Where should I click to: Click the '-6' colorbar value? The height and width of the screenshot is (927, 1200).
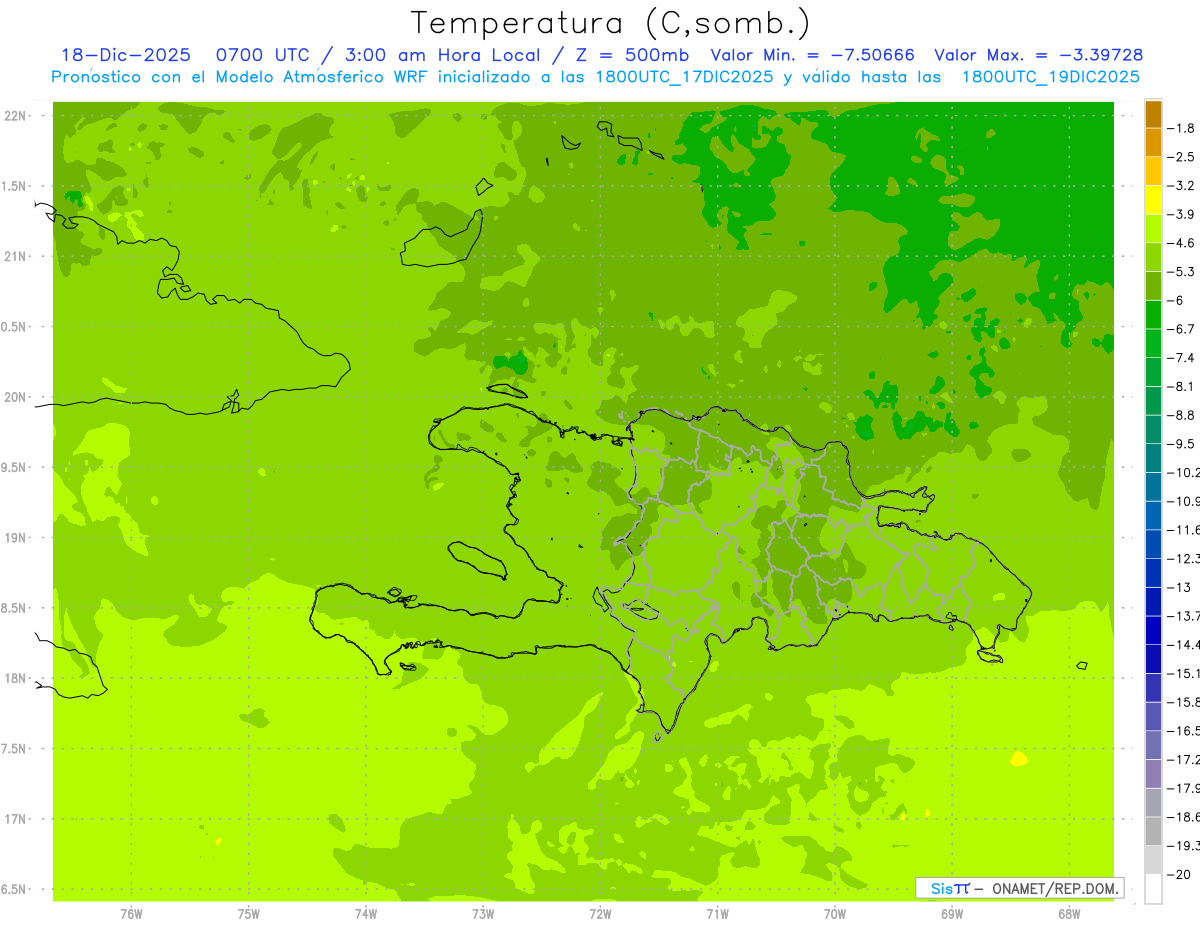click(x=1177, y=300)
